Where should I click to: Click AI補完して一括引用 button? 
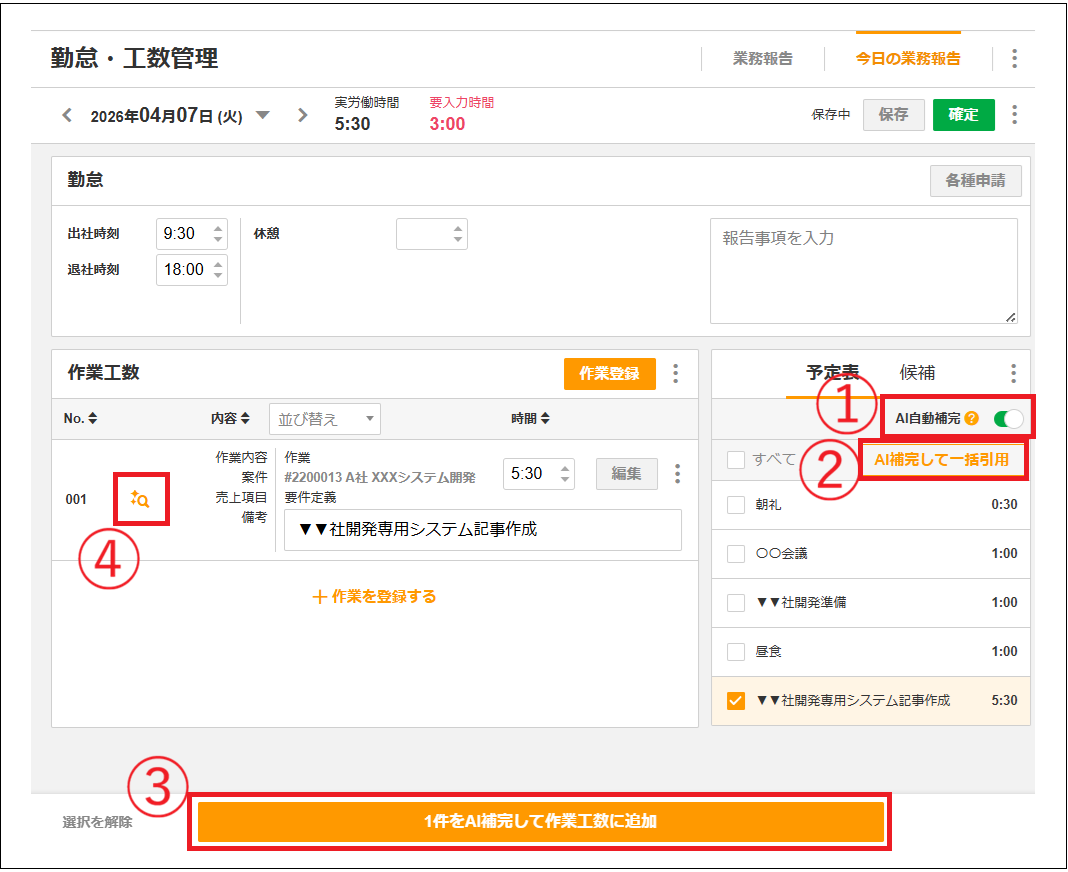[x=942, y=460]
